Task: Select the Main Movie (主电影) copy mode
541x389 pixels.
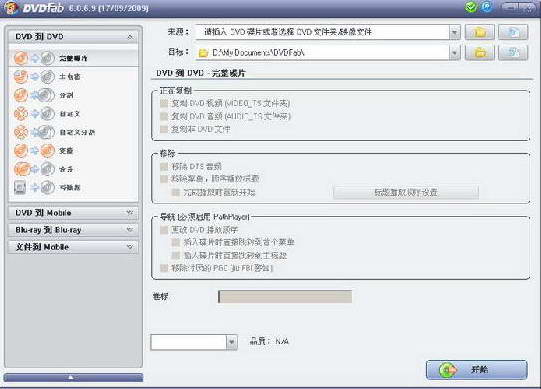Action: (73, 76)
